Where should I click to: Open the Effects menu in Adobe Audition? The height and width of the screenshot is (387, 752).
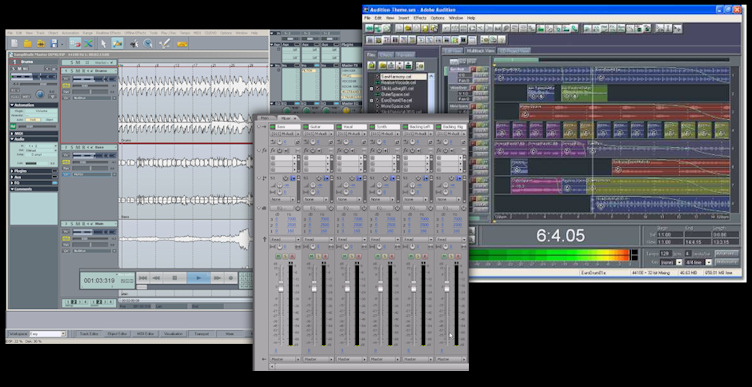click(420, 18)
